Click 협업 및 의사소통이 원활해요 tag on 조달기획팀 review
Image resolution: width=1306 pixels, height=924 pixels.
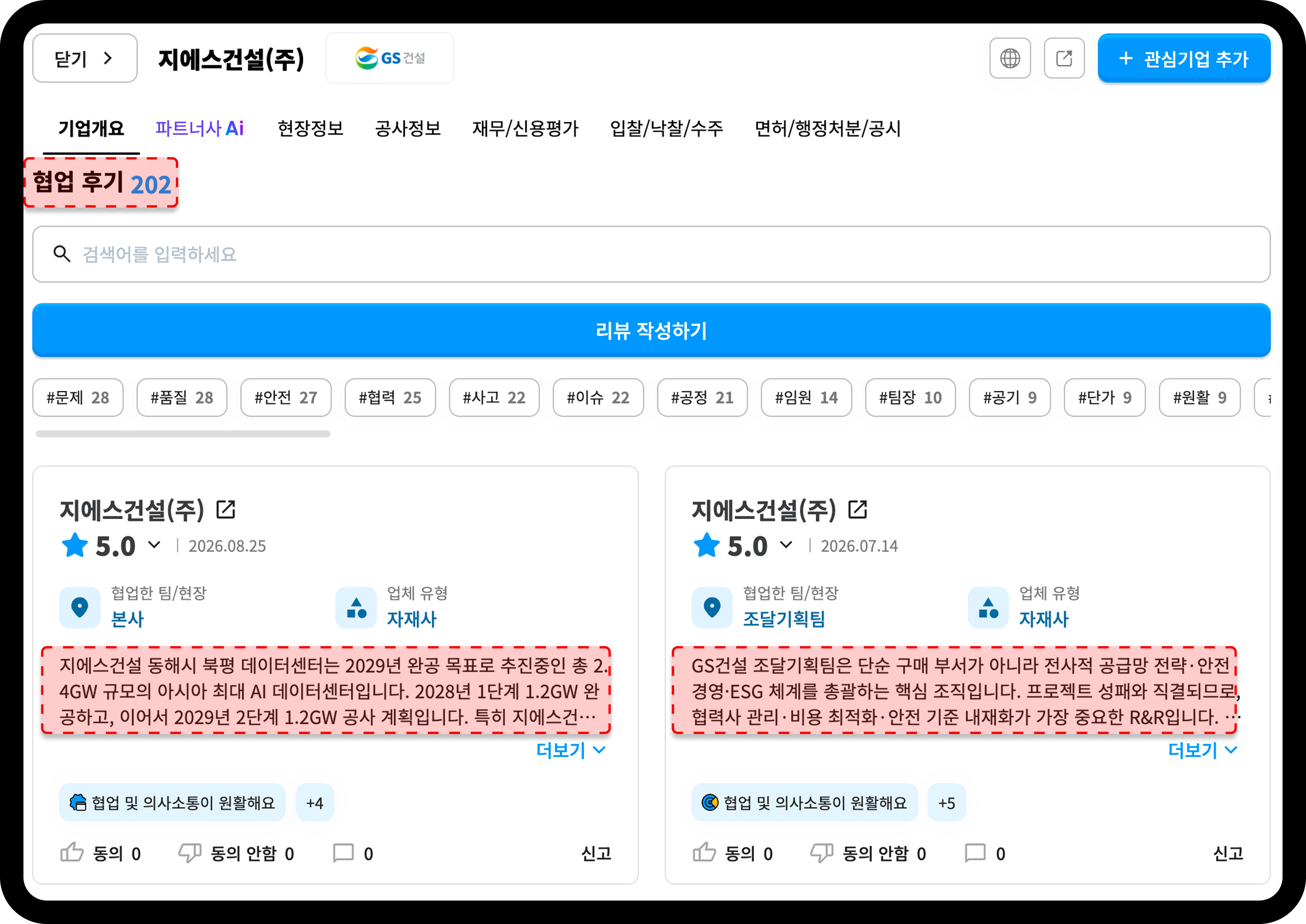click(804, 803)
